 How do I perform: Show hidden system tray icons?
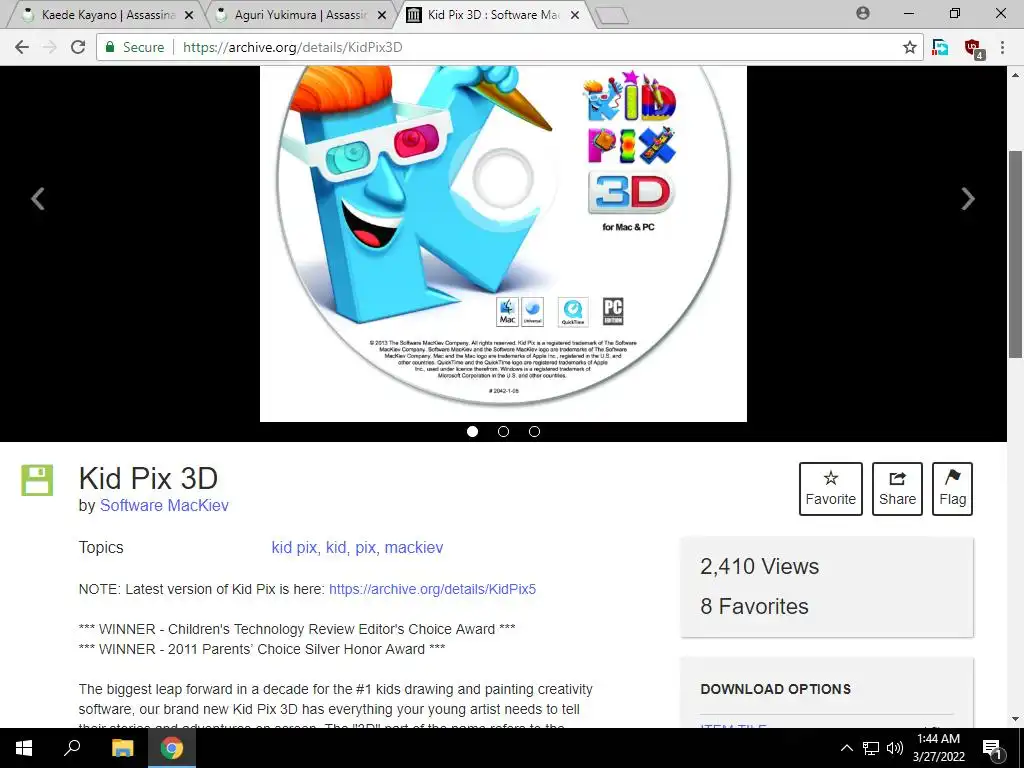846,748
